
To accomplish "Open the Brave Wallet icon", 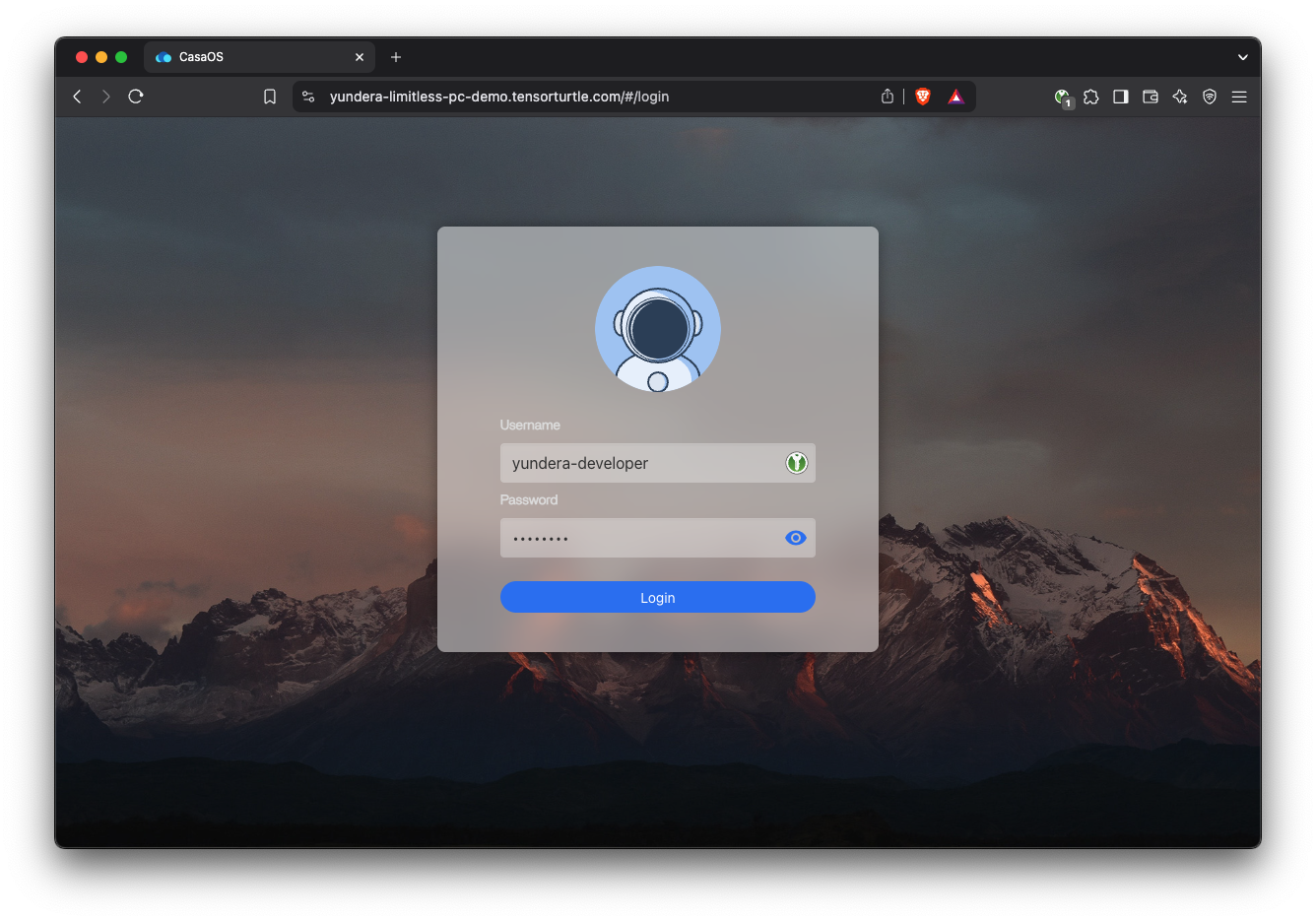I will coord(1151,97).
